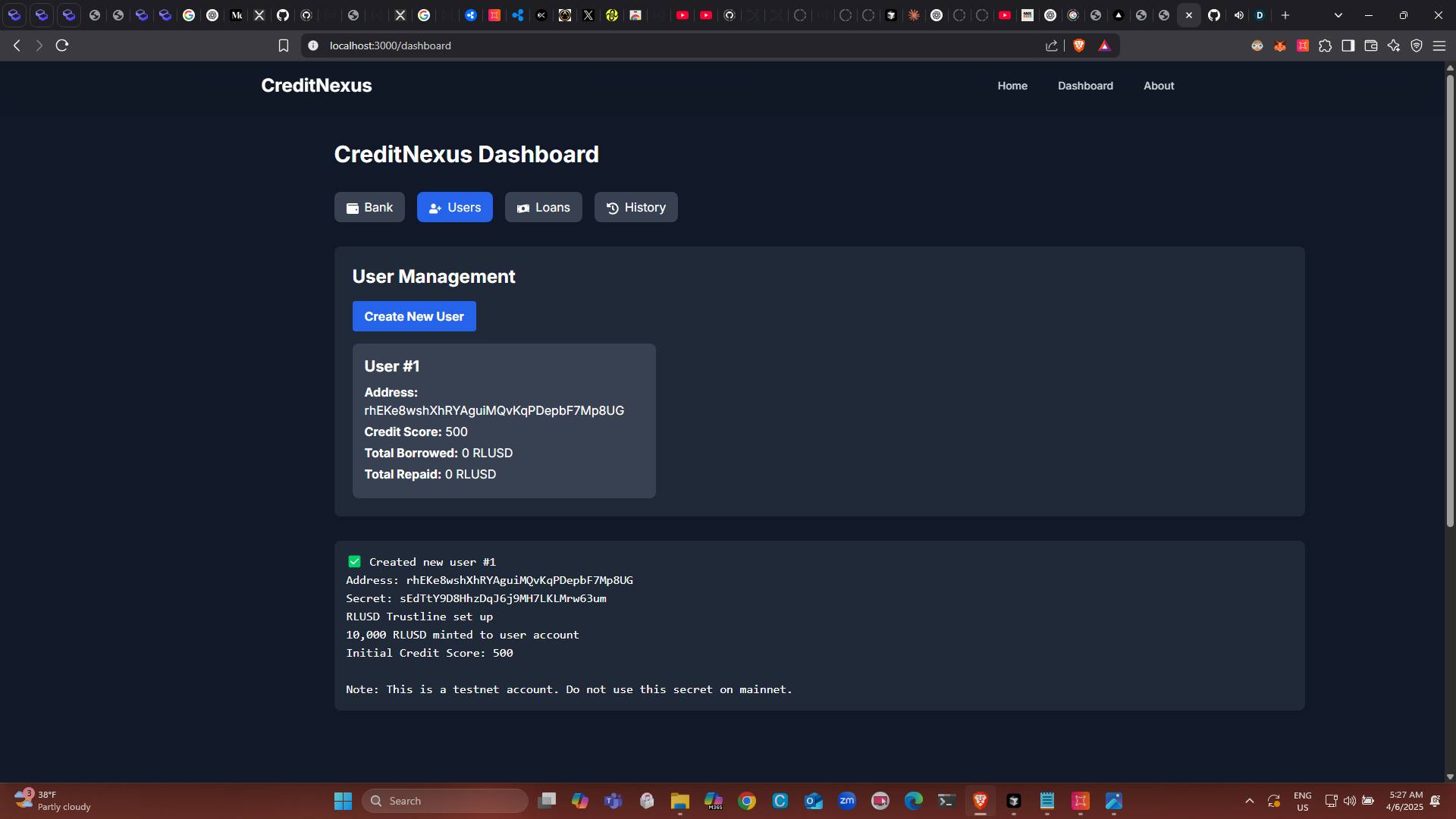1456x819 pixels.
Task: Open MetaMask fox extension
Action: coord(1280,45)
